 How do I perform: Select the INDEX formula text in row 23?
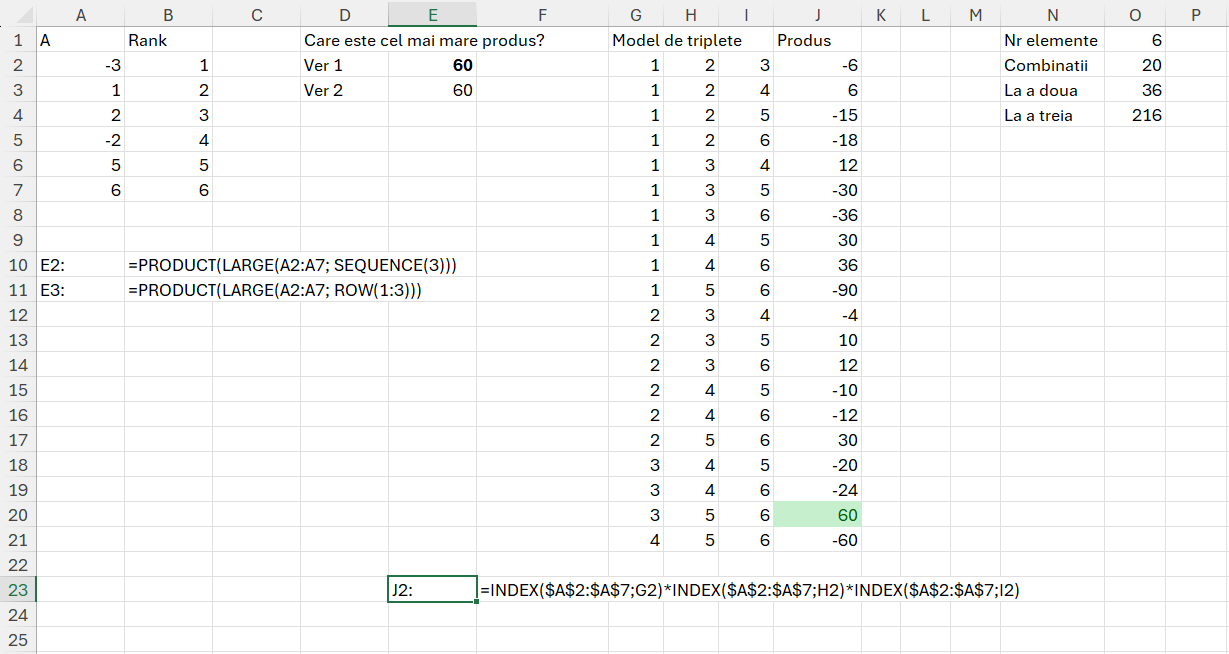[x=749, y=590]
